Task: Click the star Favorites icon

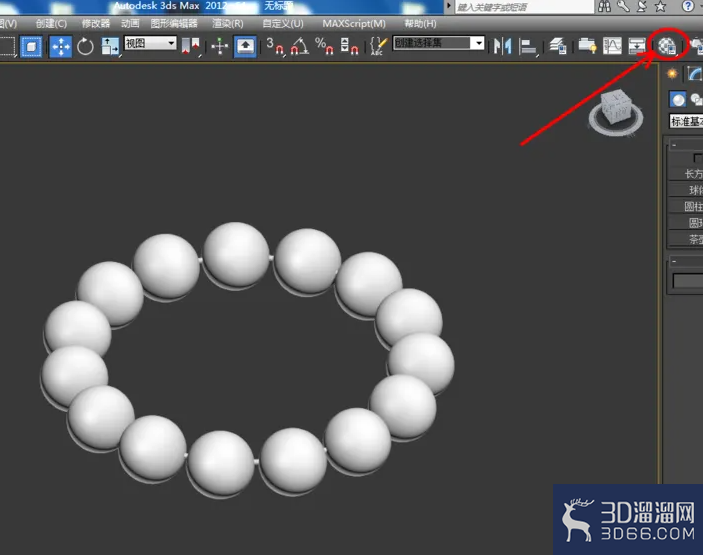Action: (660, 6)
